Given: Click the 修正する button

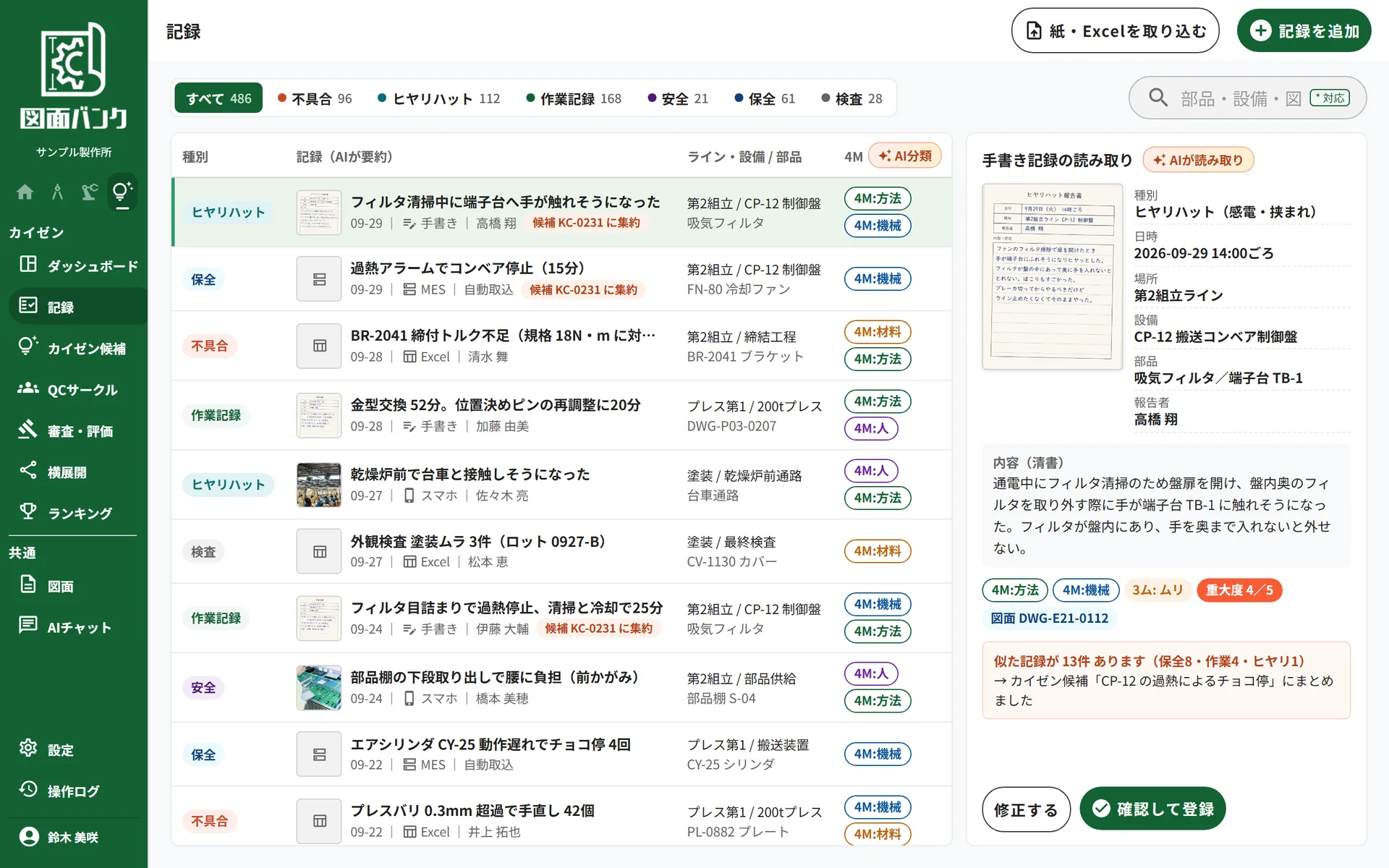Looking at the screenshot, I should 1026,809.
